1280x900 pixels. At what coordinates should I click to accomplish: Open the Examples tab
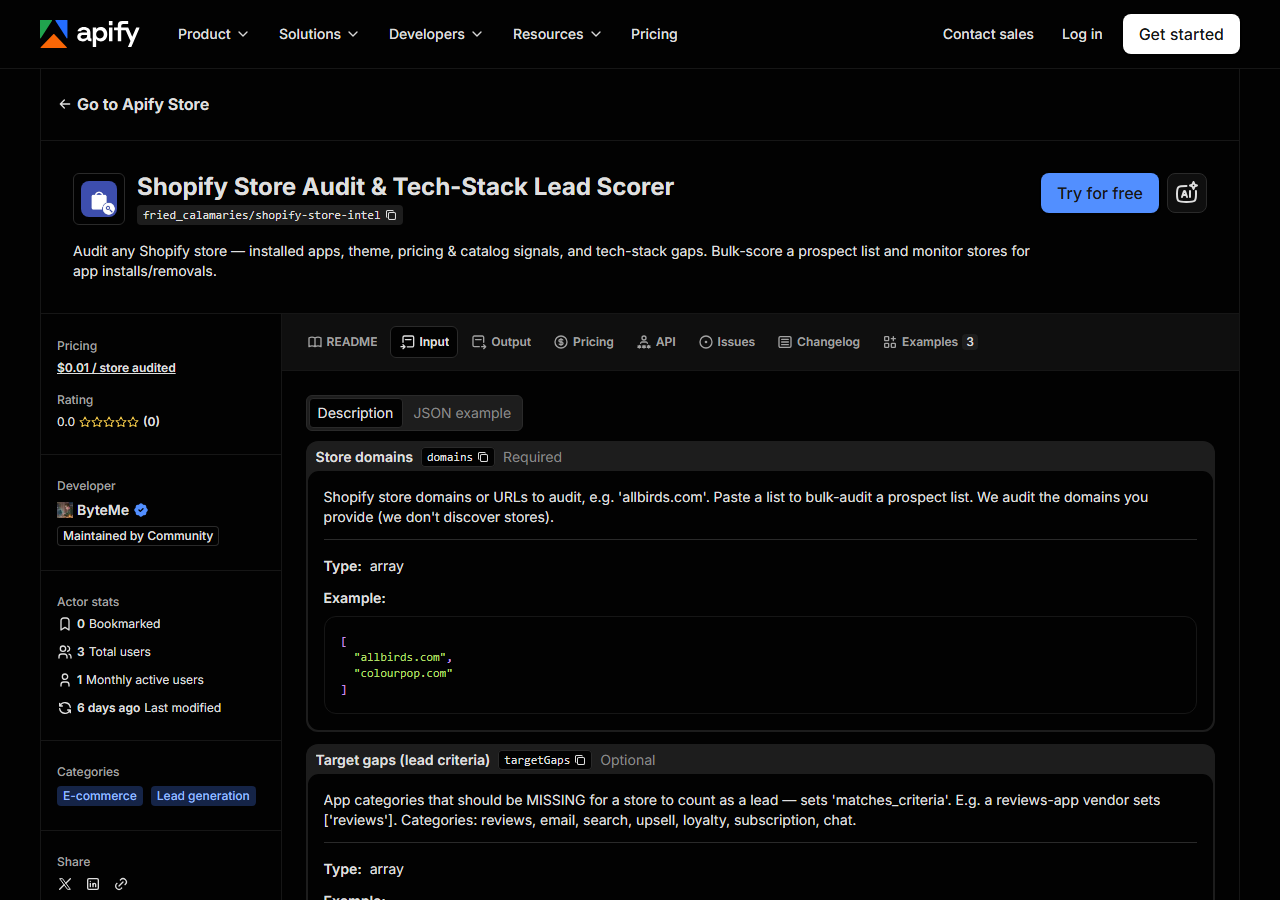(x=930, y=342)
